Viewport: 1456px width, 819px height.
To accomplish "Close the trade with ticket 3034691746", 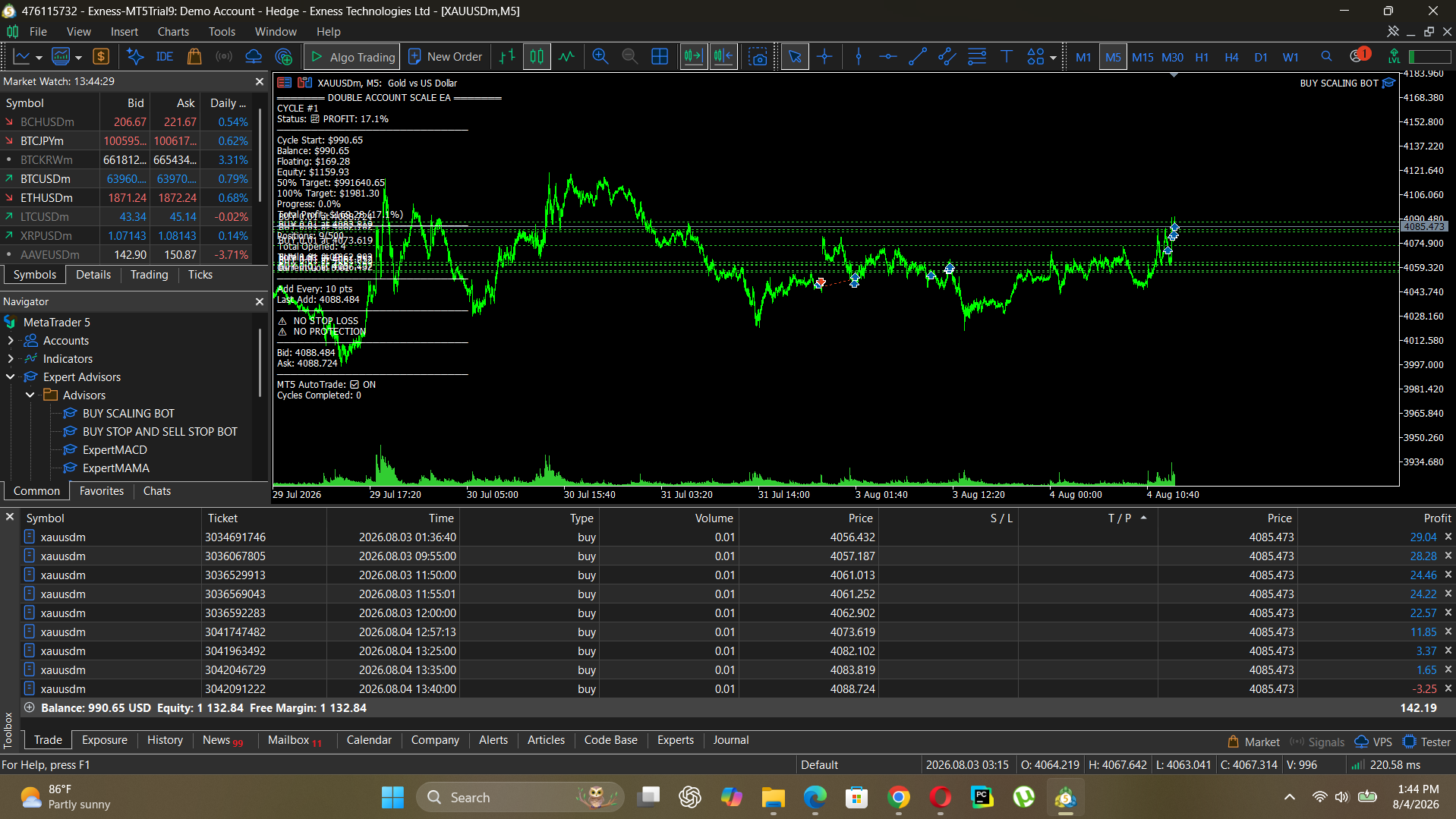I will click(1448, 537).
